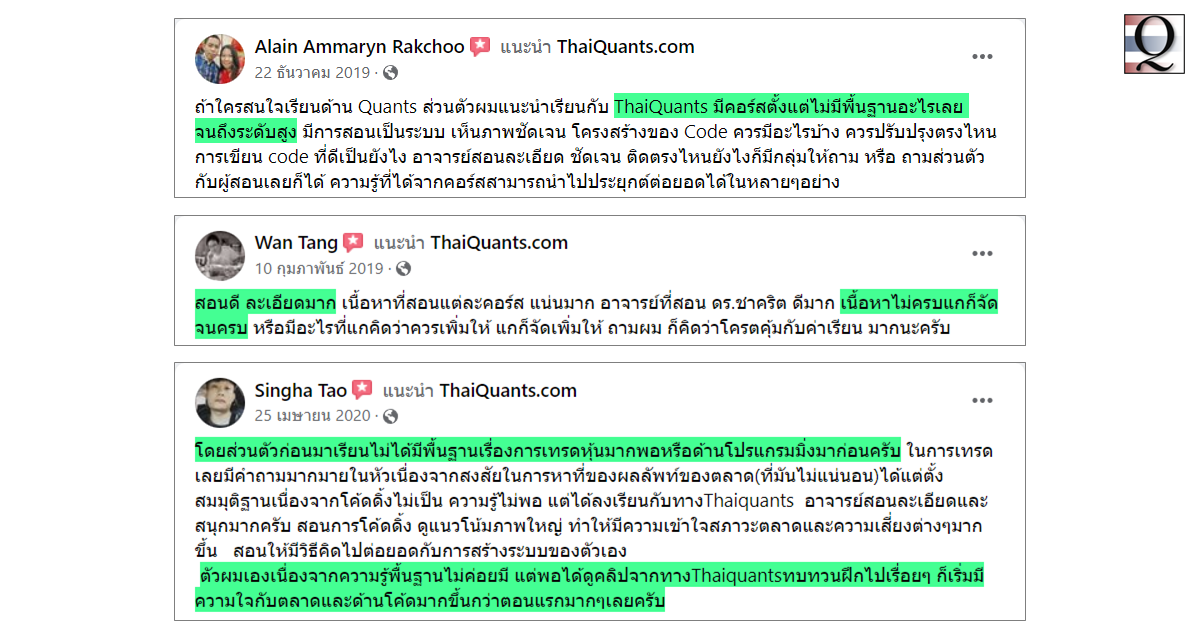Viewport: 1200px width, 628px height.
Task: Open ThaiQuants.com link in Singha Tao's review
Action: (508, 391)
